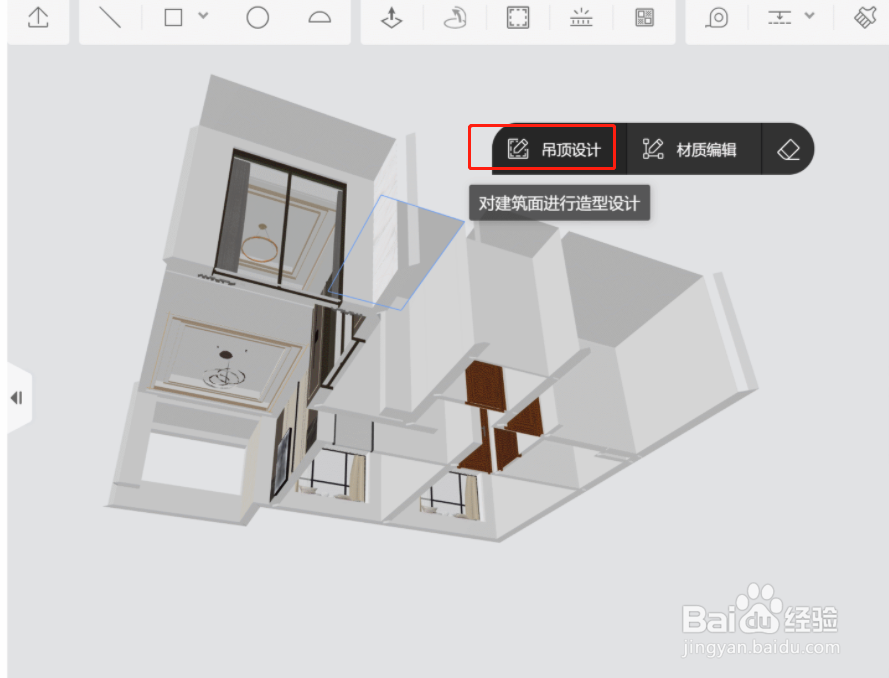
Task: Select the tape measure tool
Action: pyautogui.click(x=717, y=18)
